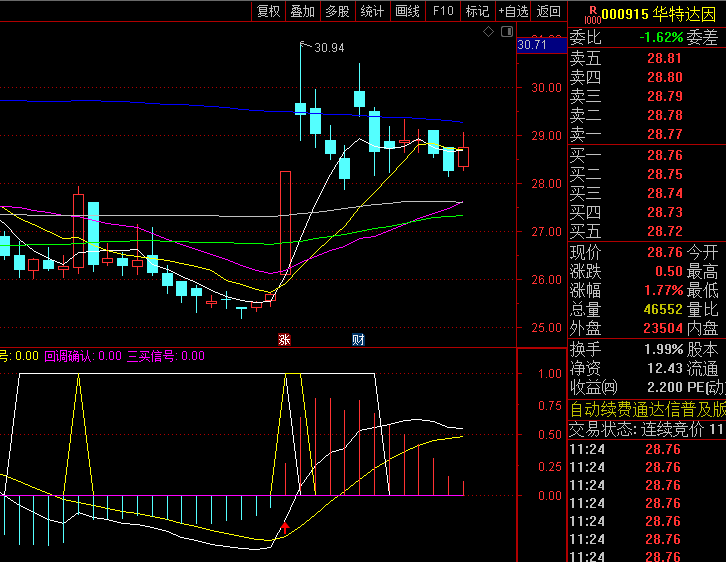Click the 返回 back button

pos(549,11)
